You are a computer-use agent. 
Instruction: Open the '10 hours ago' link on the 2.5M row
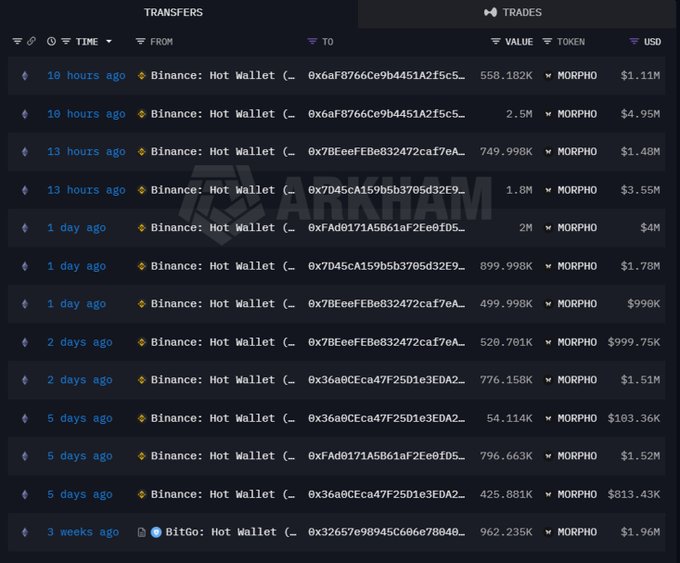[x=86, y=114]
